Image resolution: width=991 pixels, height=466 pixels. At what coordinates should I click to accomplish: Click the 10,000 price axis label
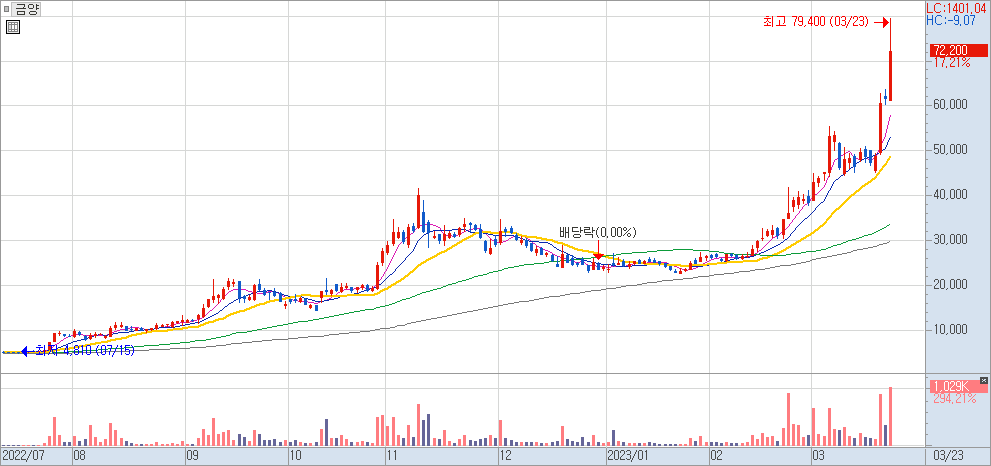coord(949,330)
